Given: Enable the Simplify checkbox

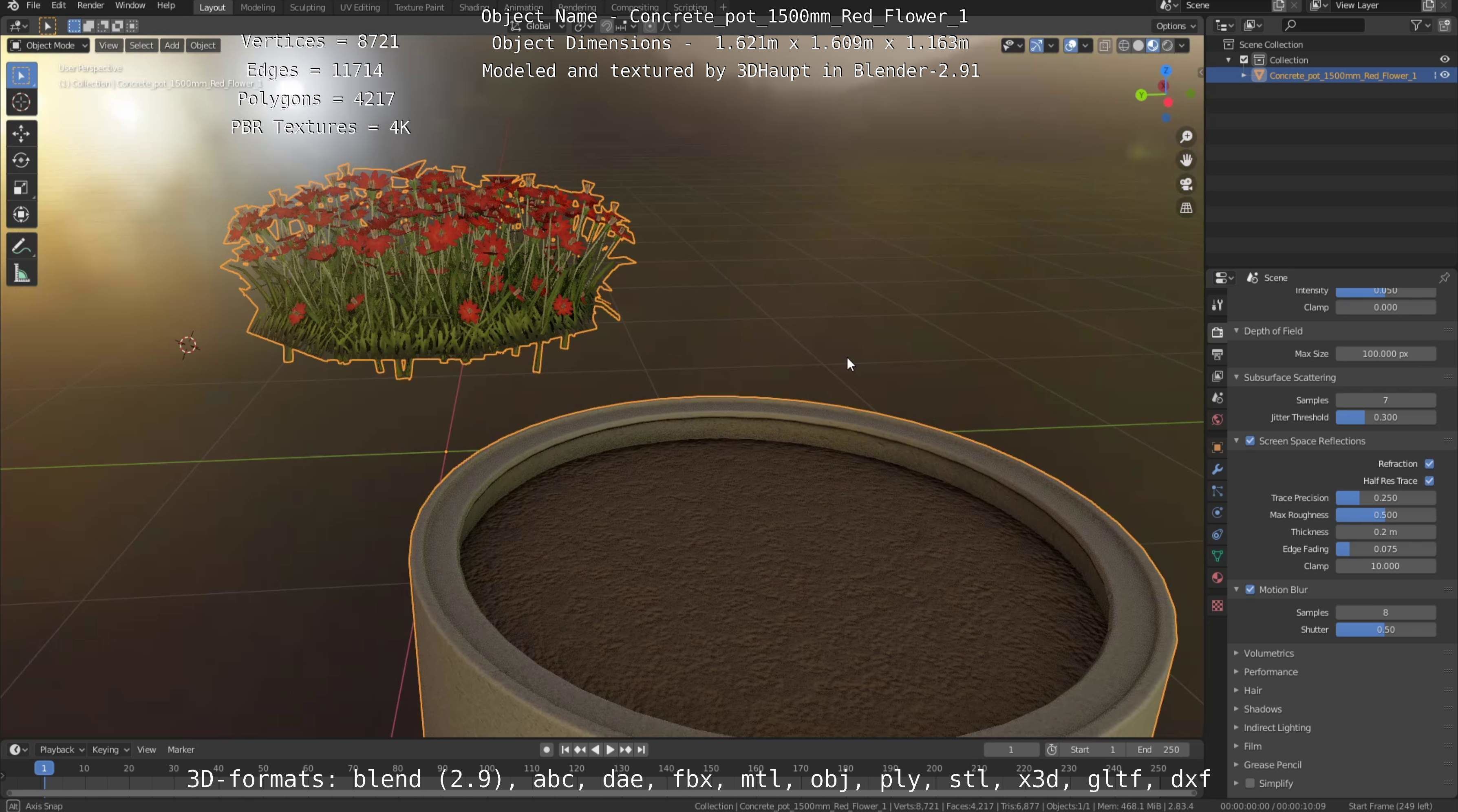Looking at the screenshot, I should click(1250, 783).
